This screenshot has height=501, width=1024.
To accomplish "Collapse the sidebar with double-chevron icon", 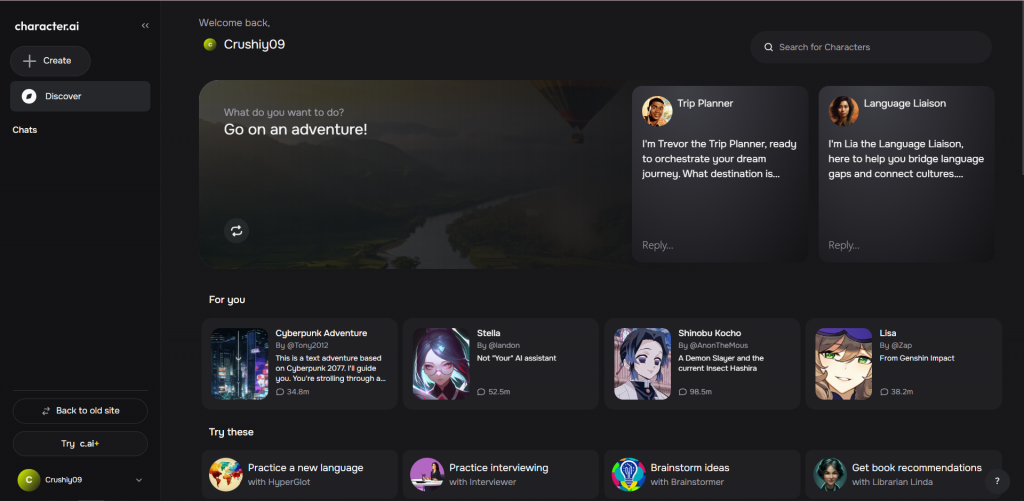I will (145, 26).
